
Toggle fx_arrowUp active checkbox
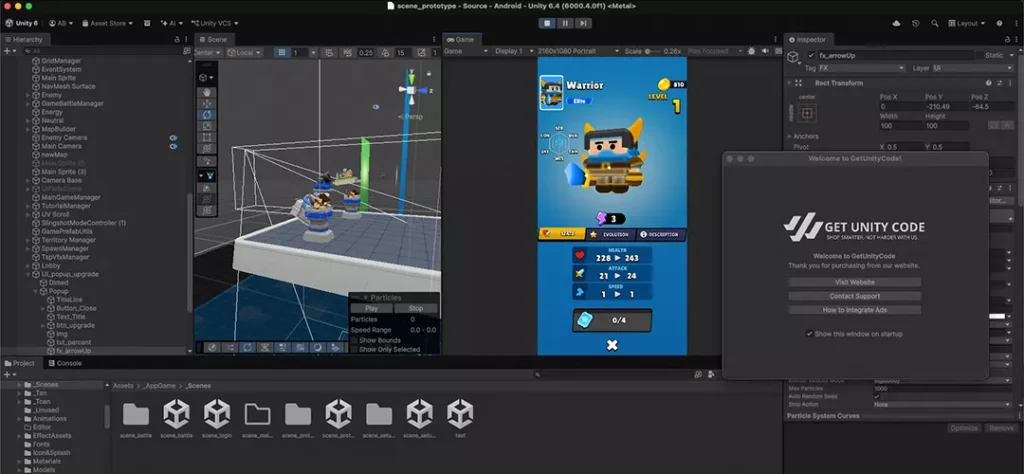[811, 55]
